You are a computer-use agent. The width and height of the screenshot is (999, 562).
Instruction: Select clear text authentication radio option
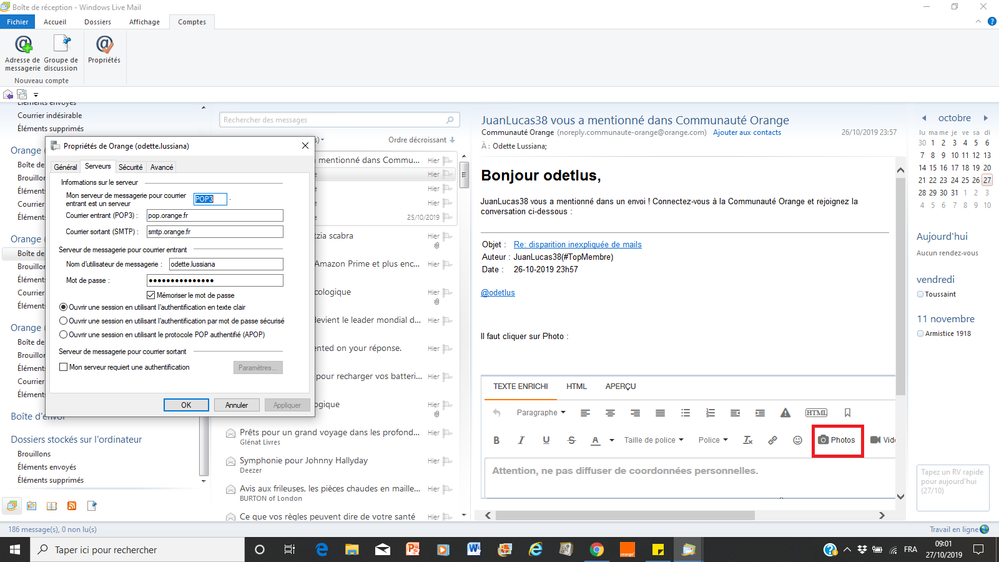[x=63, y=307]
